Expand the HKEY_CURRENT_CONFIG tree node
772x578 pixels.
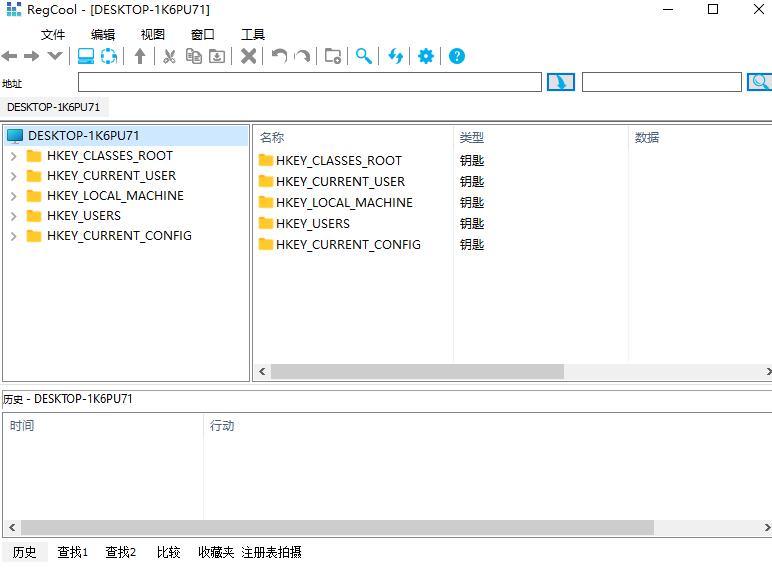pyautogui.click(x=14, y=236)
